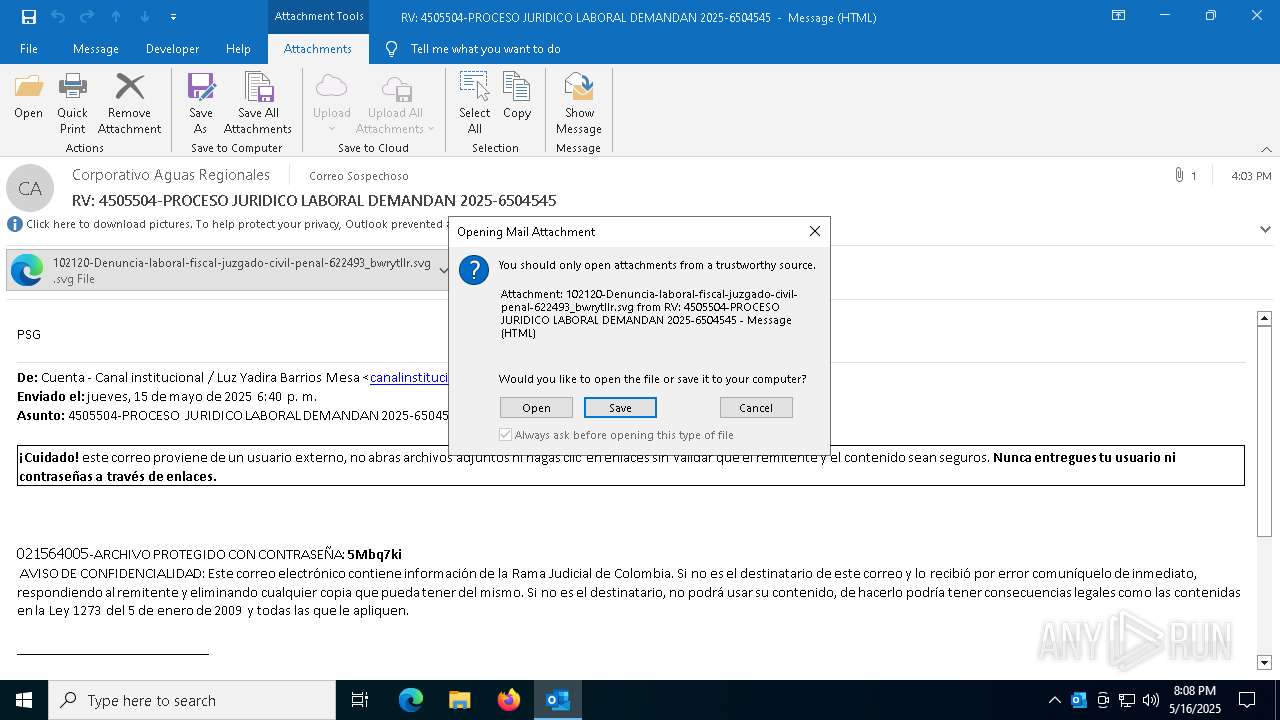1280x720 pixels.
Task: Click the Outlook taskbar icon
Action: [557, 700]
